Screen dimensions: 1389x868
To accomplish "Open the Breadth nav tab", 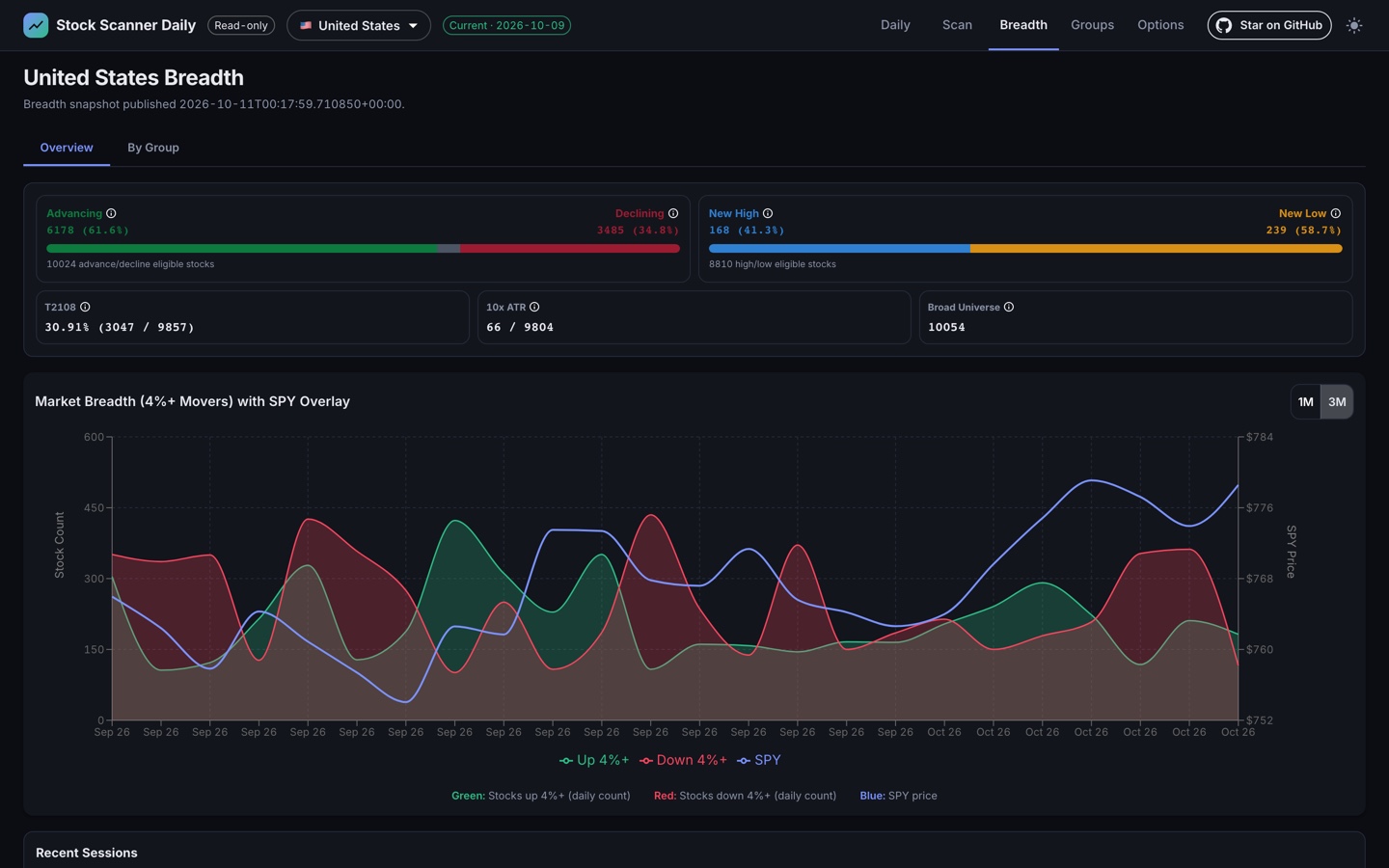I will [1023, 25].
